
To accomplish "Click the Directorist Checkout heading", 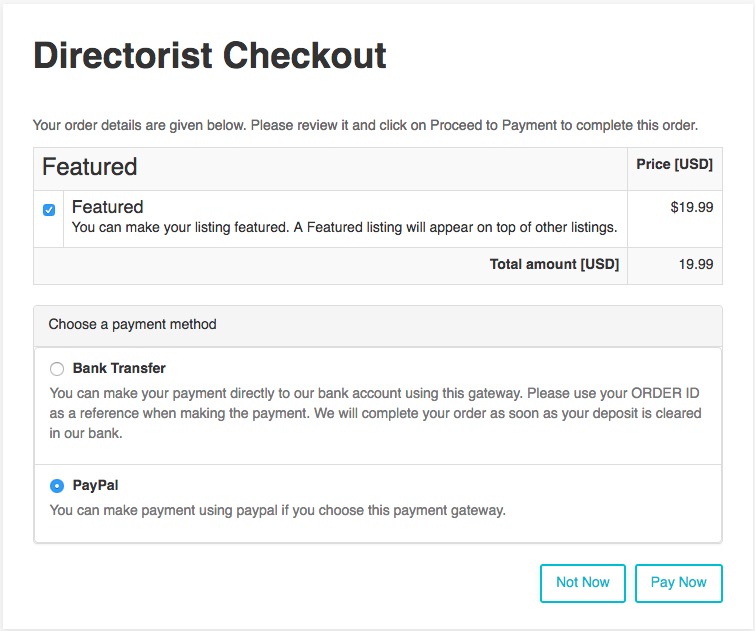I will click(x=210, y=56).
